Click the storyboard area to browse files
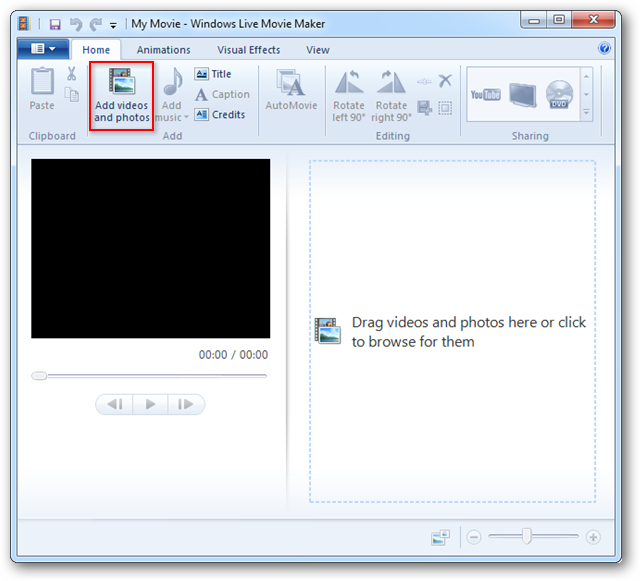 point(451,332)
